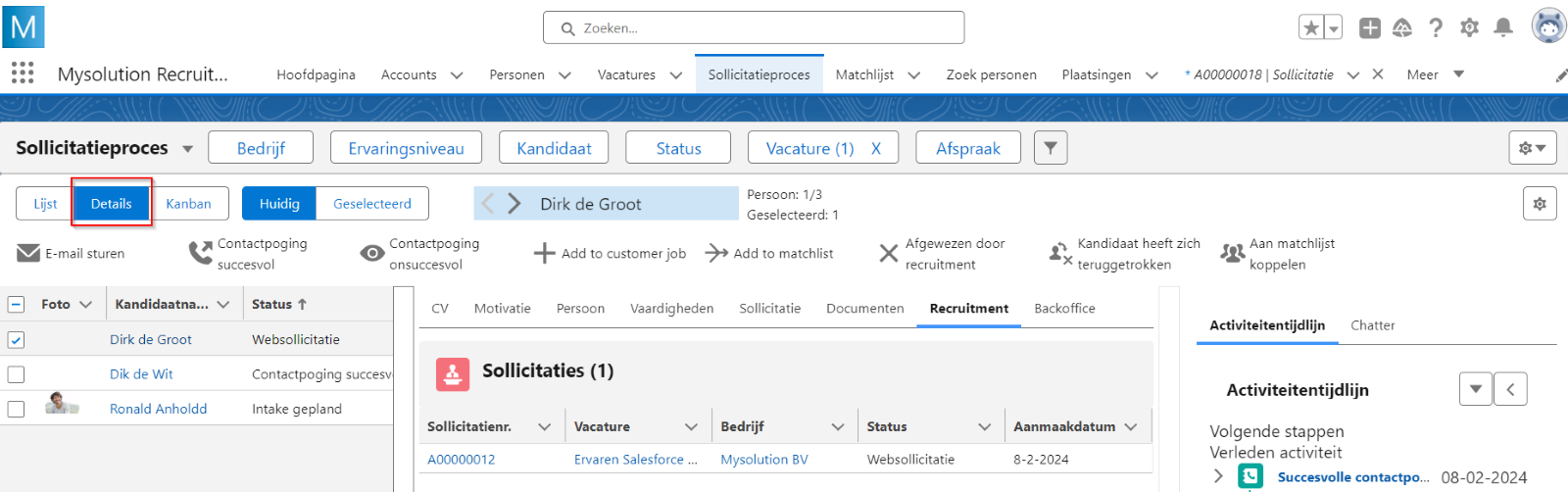Switch to the Vaardigheden tab
1568x492 pixels.
[671, 308]
